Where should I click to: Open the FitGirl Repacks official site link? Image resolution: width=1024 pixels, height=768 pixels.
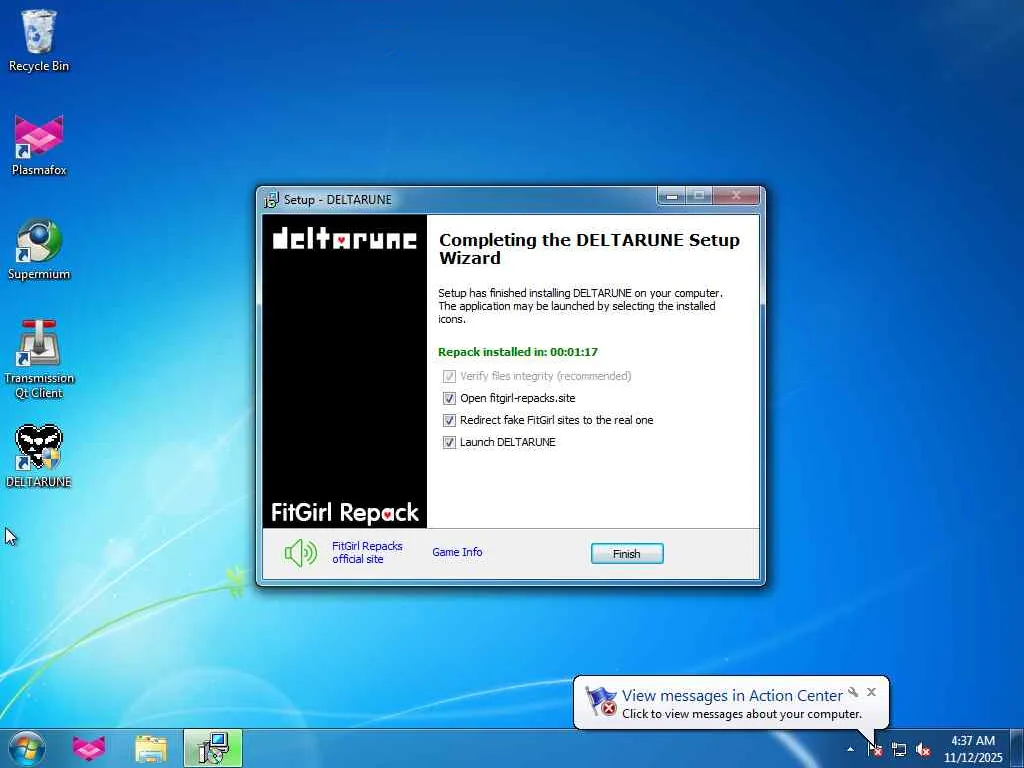pyautogui.click(x=367, y=552)
